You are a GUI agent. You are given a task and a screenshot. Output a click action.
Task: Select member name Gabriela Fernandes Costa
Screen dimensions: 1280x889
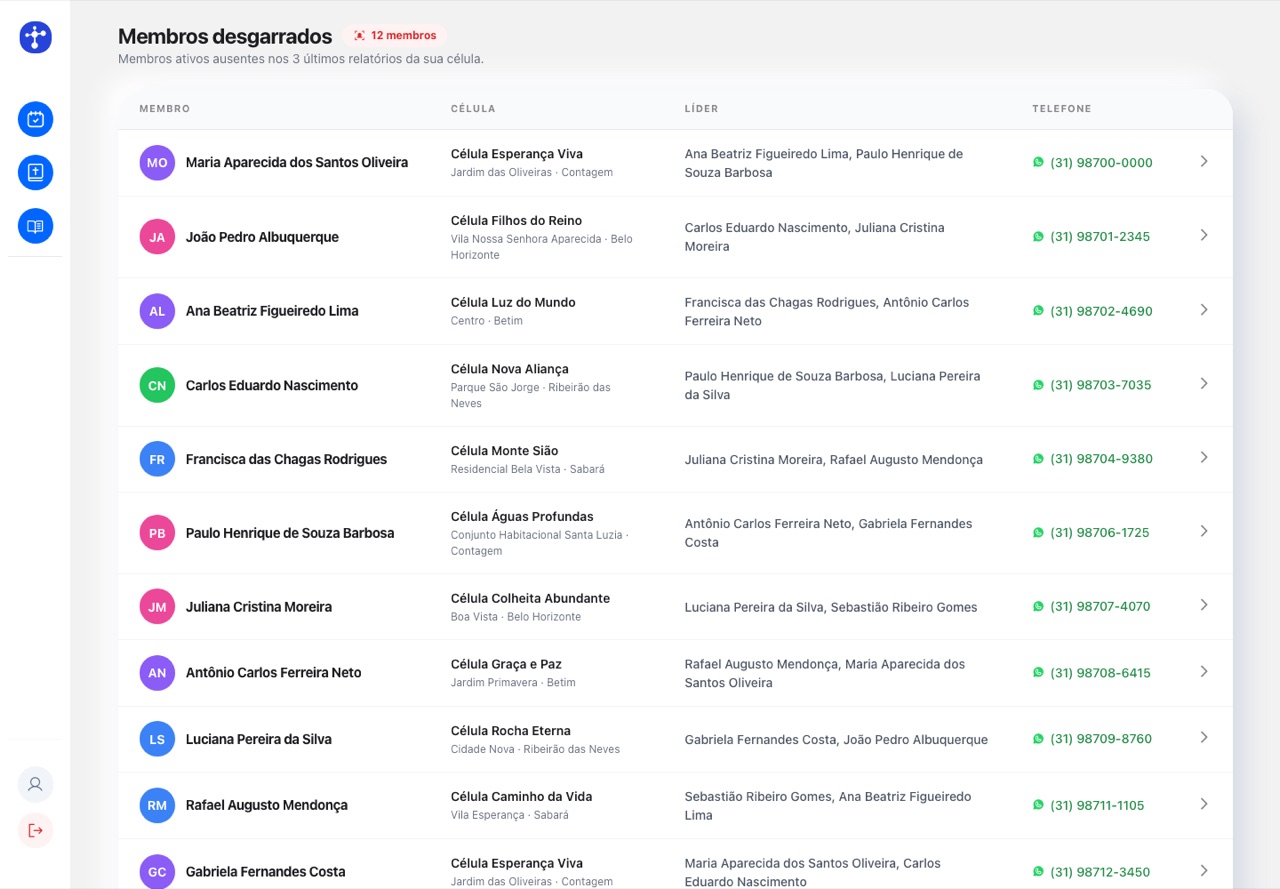(266, 872)
